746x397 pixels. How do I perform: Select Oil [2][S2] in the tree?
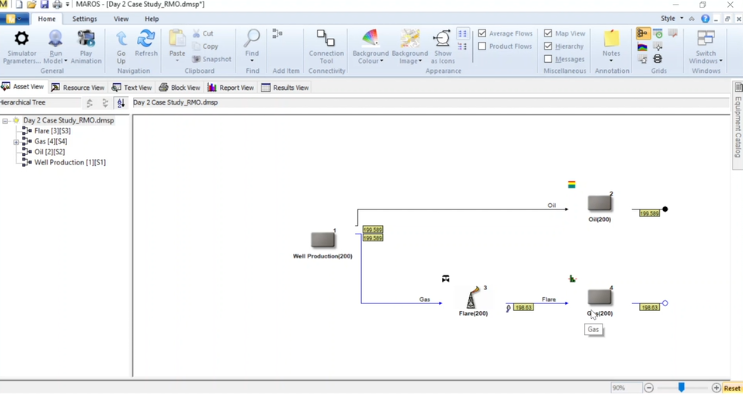(49, 152)
